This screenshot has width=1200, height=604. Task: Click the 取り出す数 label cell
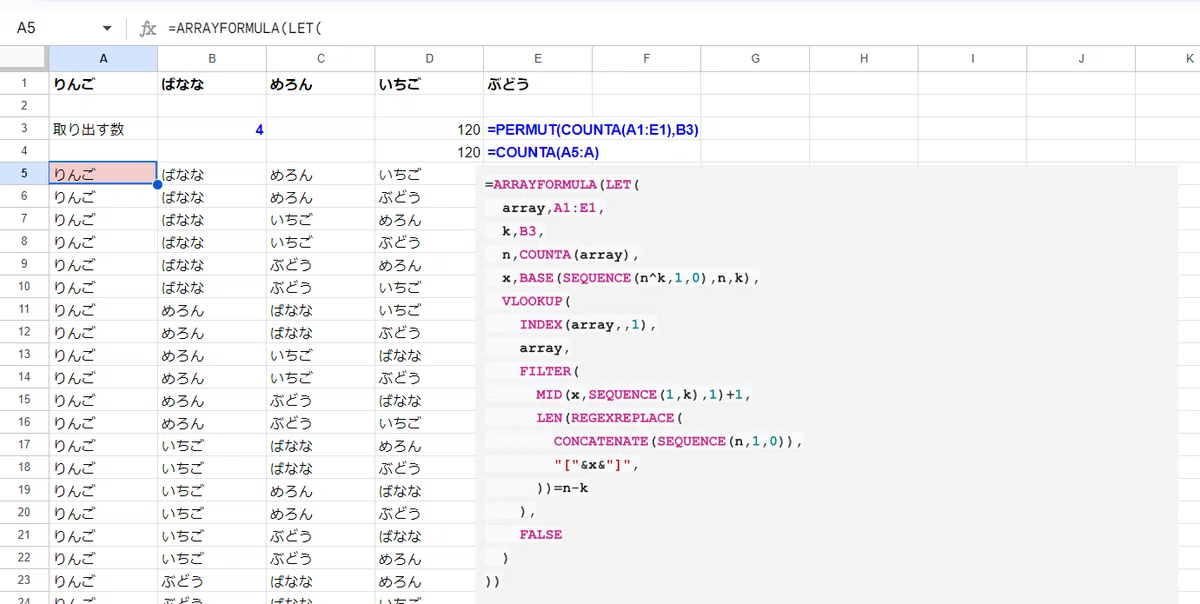pos(103,129)
